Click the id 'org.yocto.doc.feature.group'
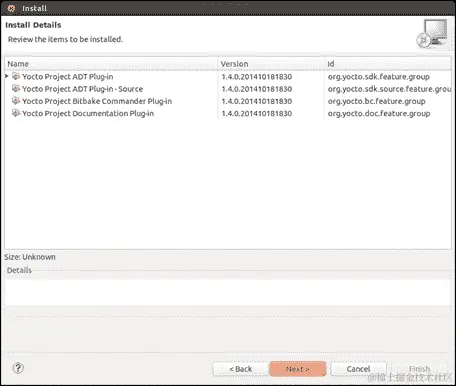The width and height of the screenshot is (456, 386). tap(379, 113)
